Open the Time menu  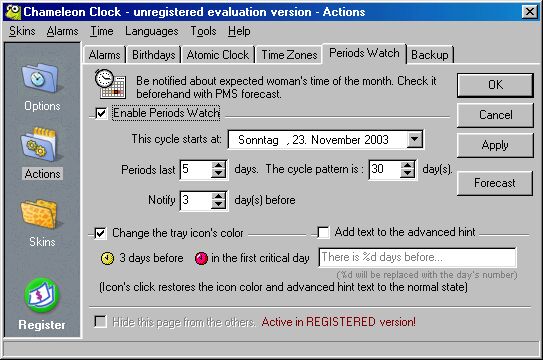tap(102, 31)
